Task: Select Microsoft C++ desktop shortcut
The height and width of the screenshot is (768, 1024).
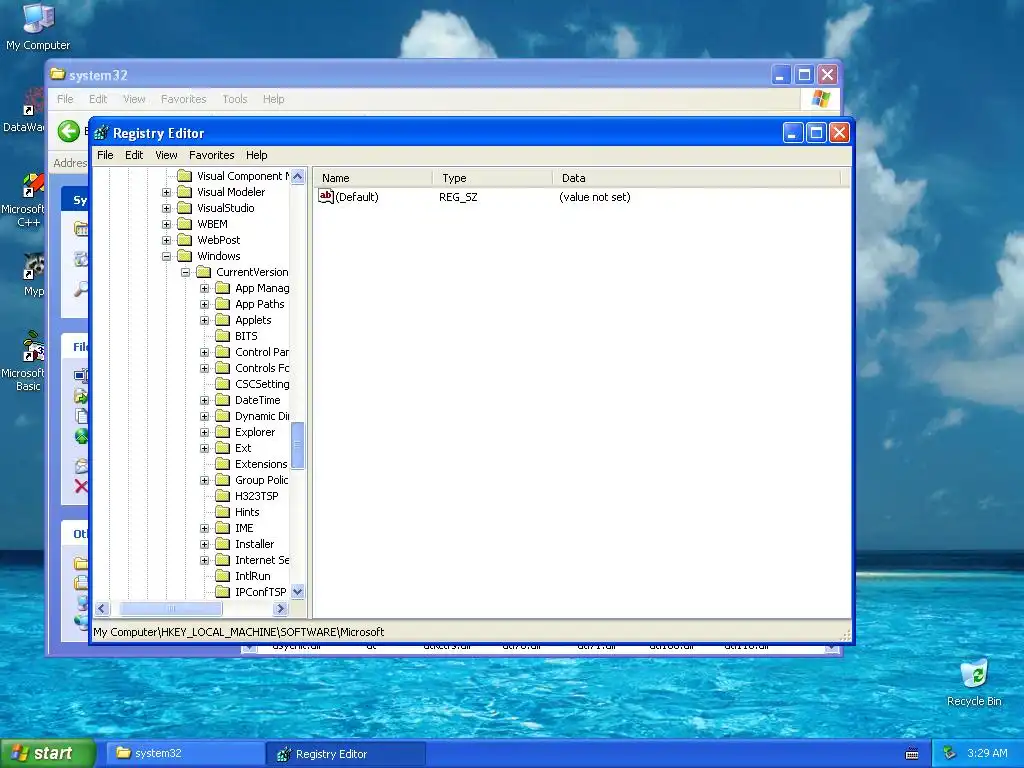Action: (x=24, y=200)
